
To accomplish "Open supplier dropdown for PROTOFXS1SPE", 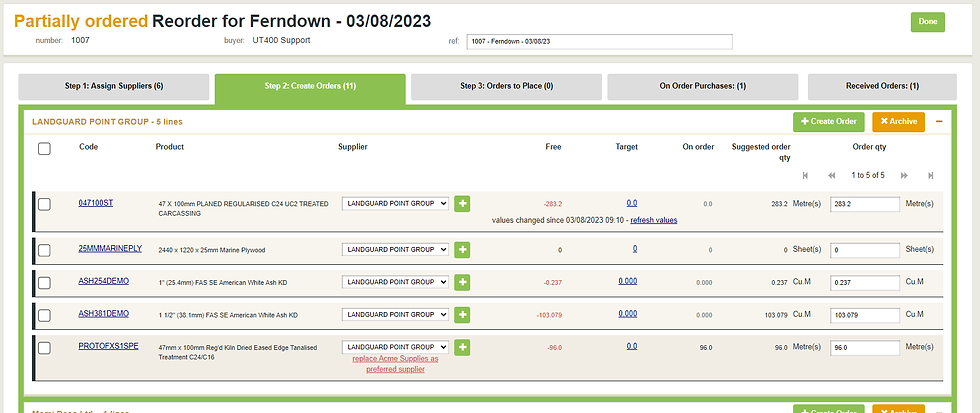I will [395, 347].
